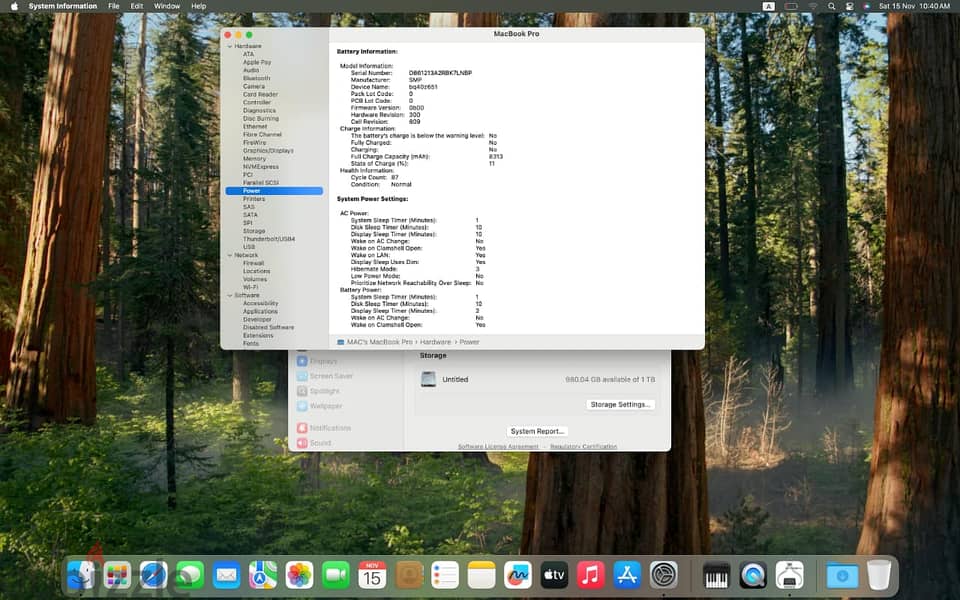The height and width of the screenshot is (600, 960).
Task: Open App Store from the dock
Action: point(628,575)
